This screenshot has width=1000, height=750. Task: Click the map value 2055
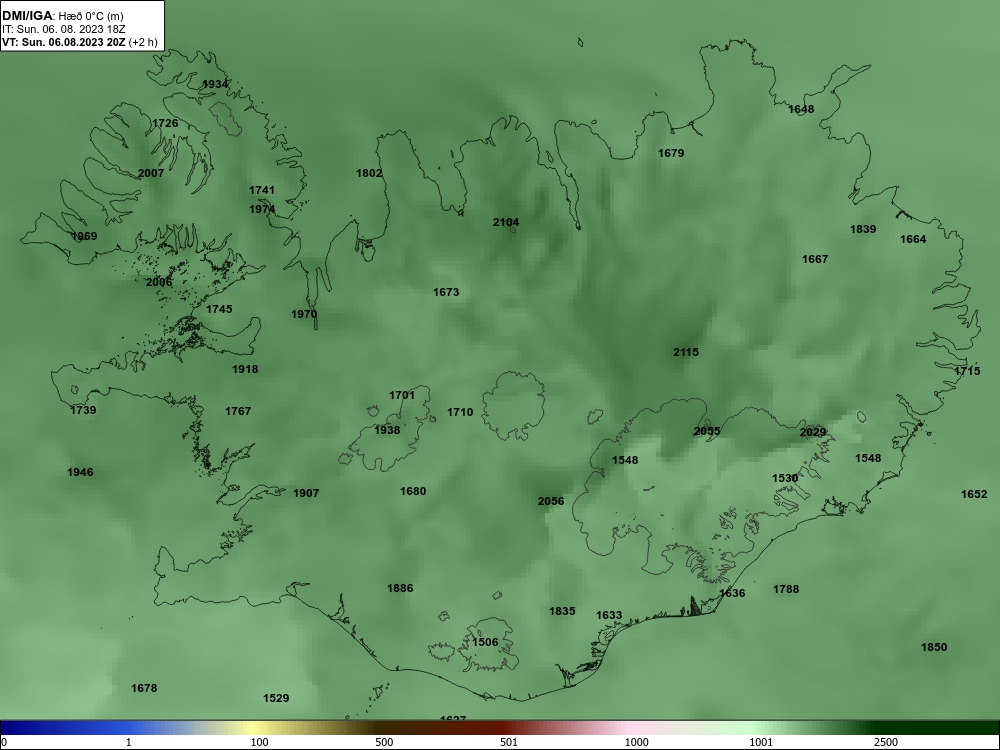click(707, 432)
